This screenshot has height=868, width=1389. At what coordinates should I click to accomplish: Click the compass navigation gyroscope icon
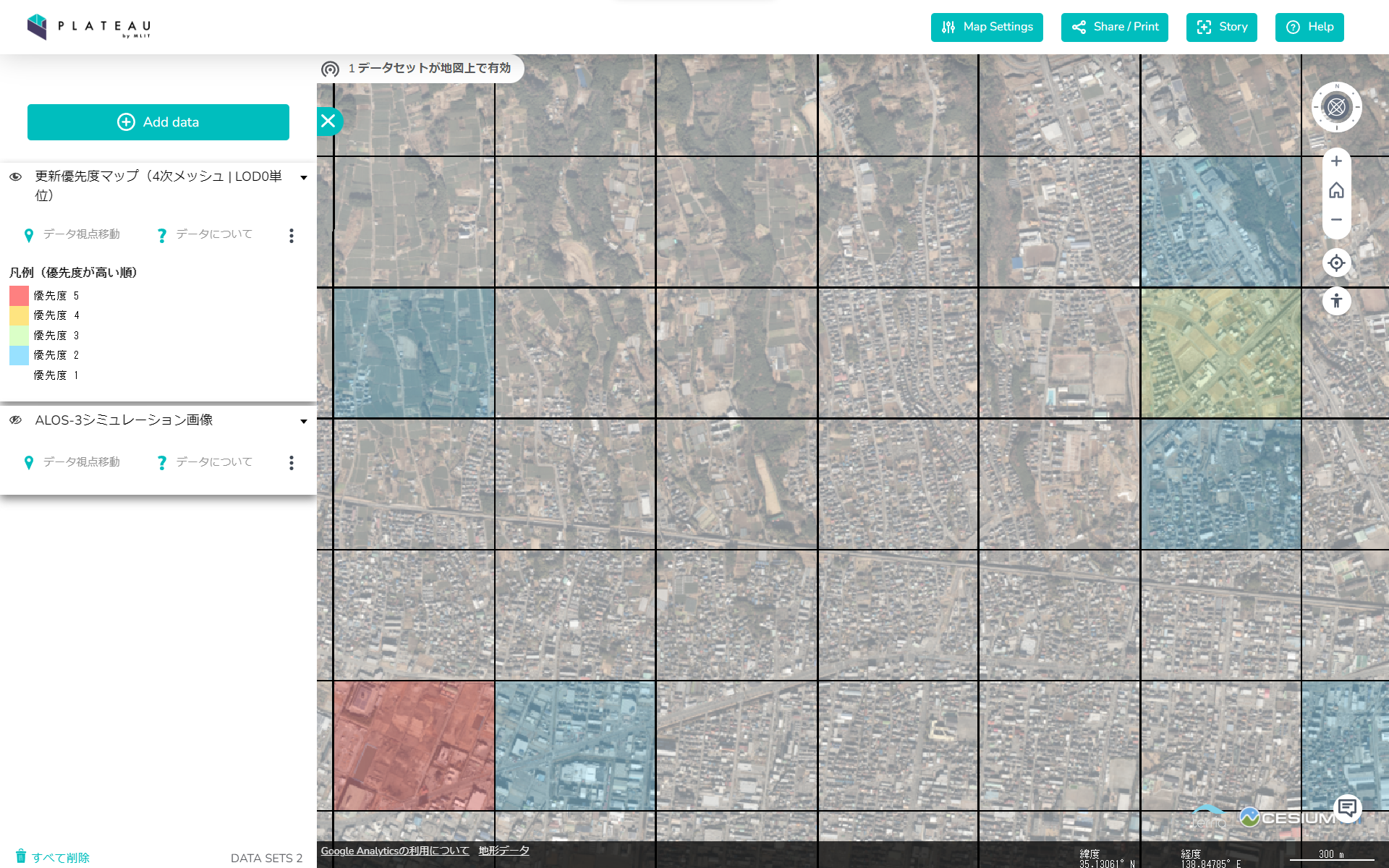coord(1336,107)
